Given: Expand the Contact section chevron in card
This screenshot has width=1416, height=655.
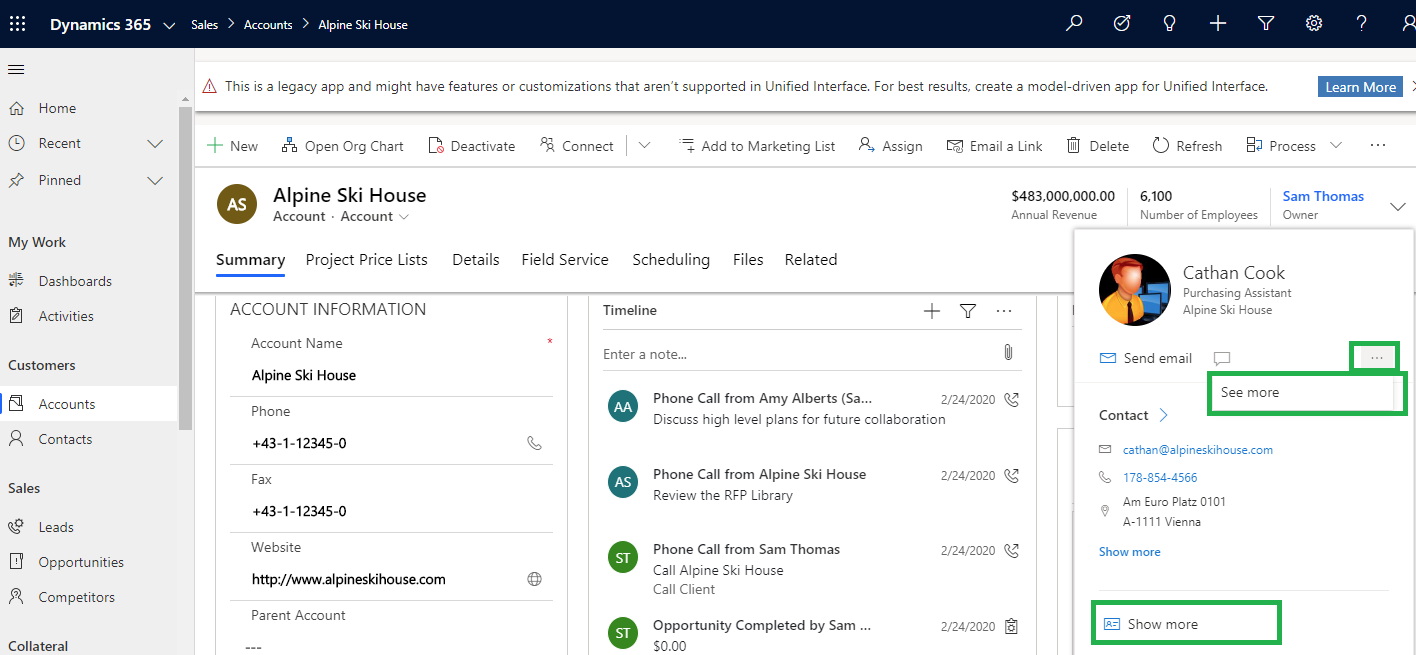Looking at the screenshot, I should click(x=1163, y=415).
